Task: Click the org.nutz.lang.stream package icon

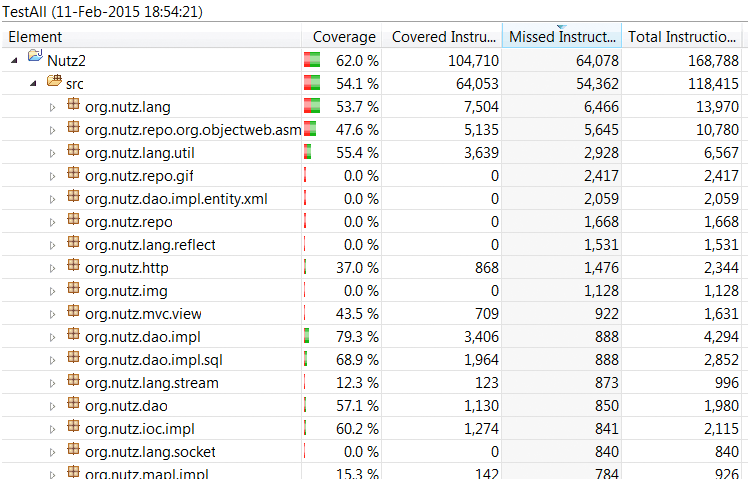Action: point(73,382)
